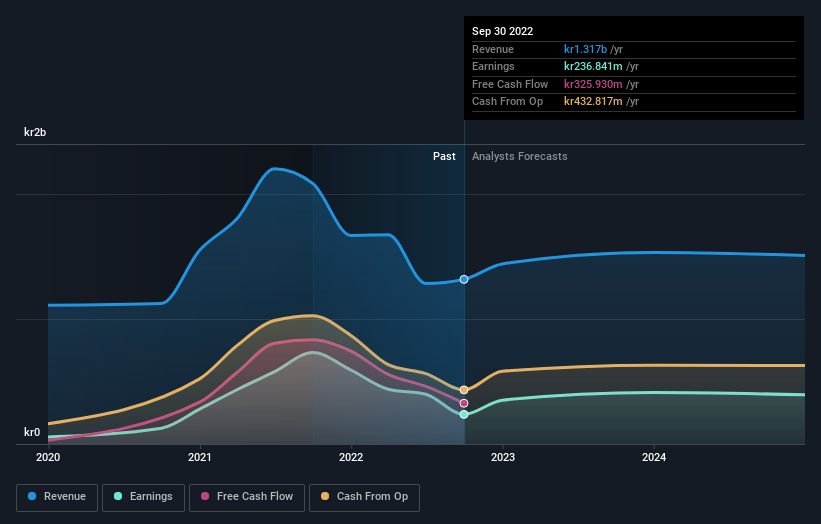
Task: Click the kr325.930m free cash flow value
Action: point(593,84)
